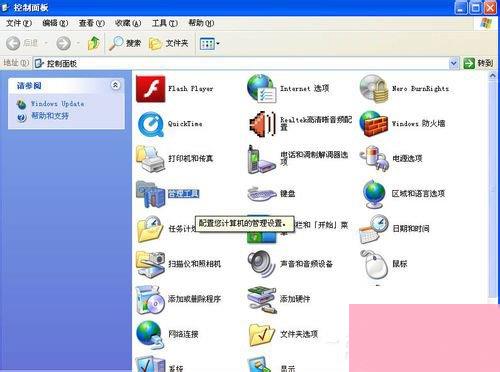Open the 帮助(H) menu

201,23
